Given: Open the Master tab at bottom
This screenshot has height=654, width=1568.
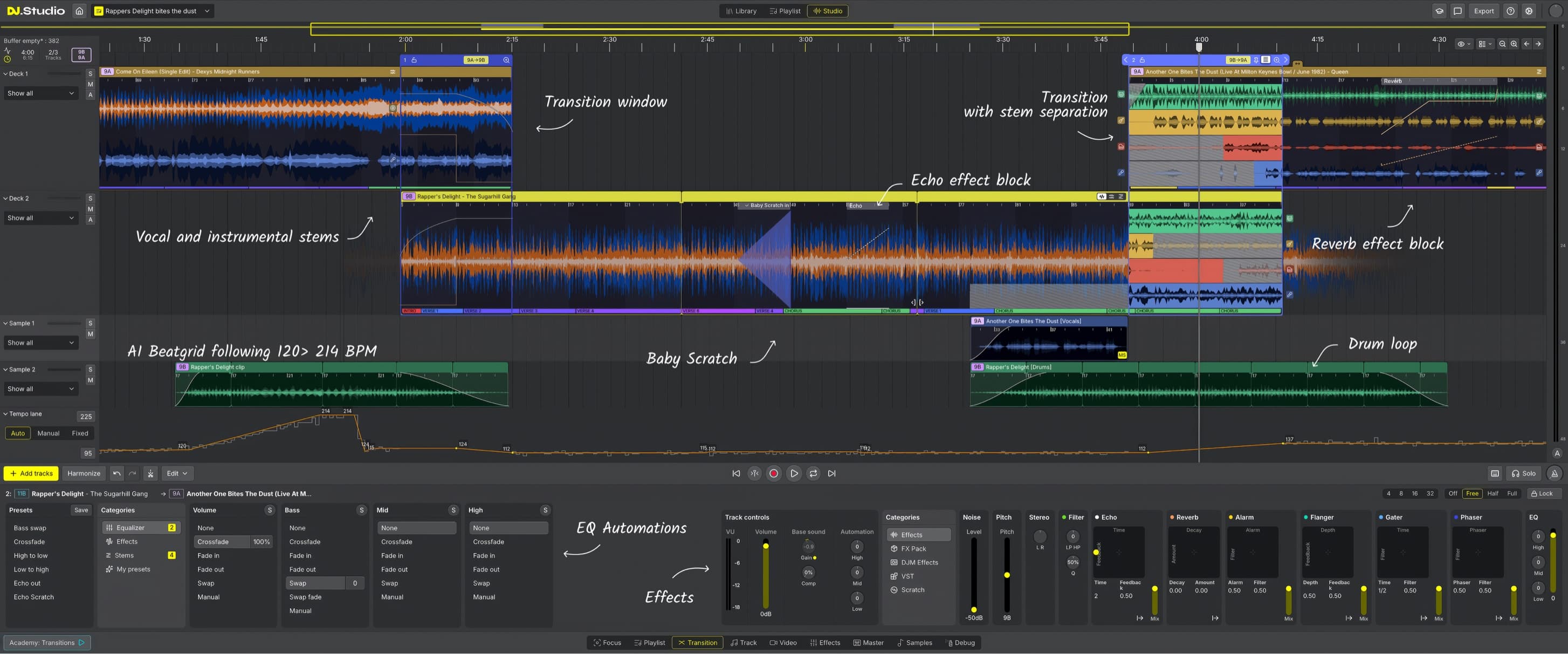Looking at the screenshot, I should pos(869,643).
